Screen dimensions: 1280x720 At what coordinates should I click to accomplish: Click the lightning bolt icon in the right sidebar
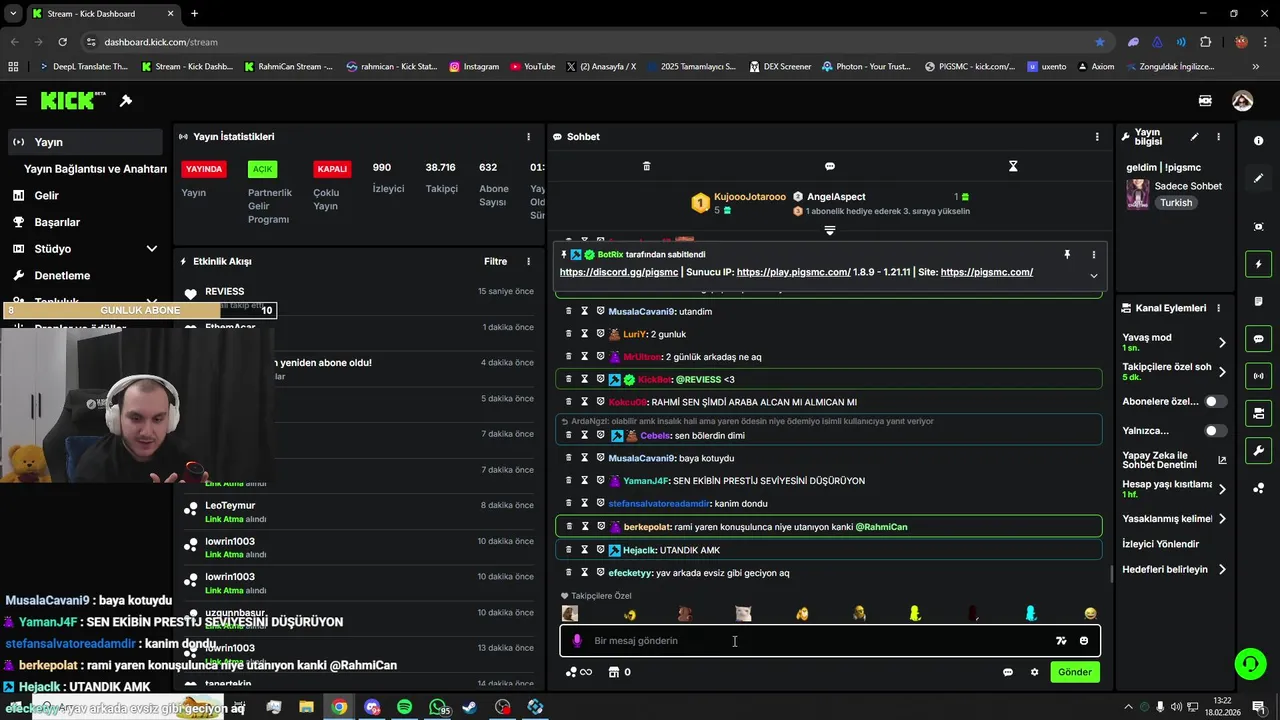(1258, 264)
